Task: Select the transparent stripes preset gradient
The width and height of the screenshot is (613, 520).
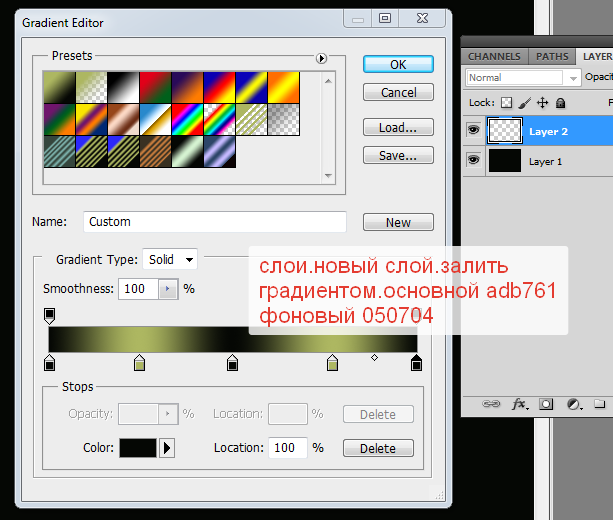Action: [252, 120]
